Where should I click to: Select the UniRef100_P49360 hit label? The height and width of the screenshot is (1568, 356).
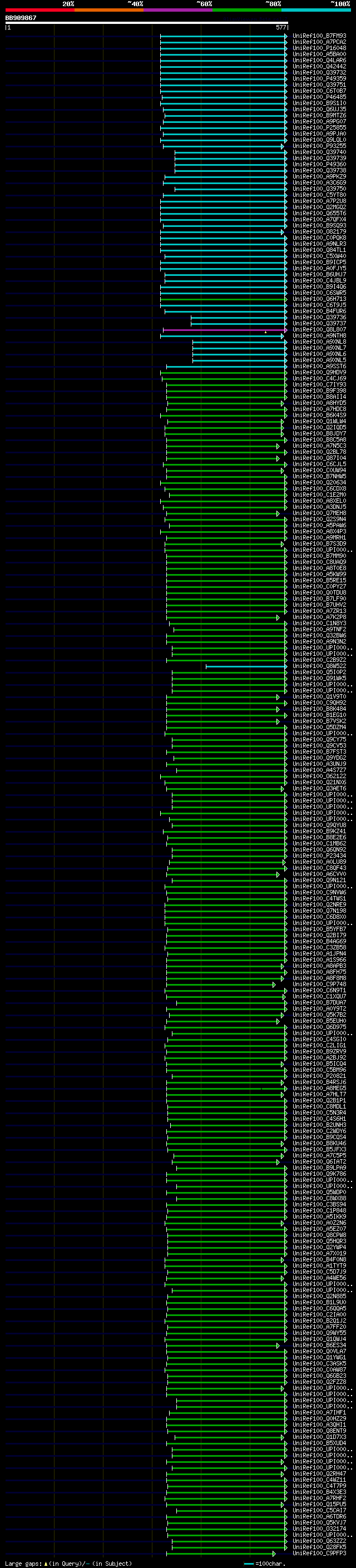[x=319, y=164]
